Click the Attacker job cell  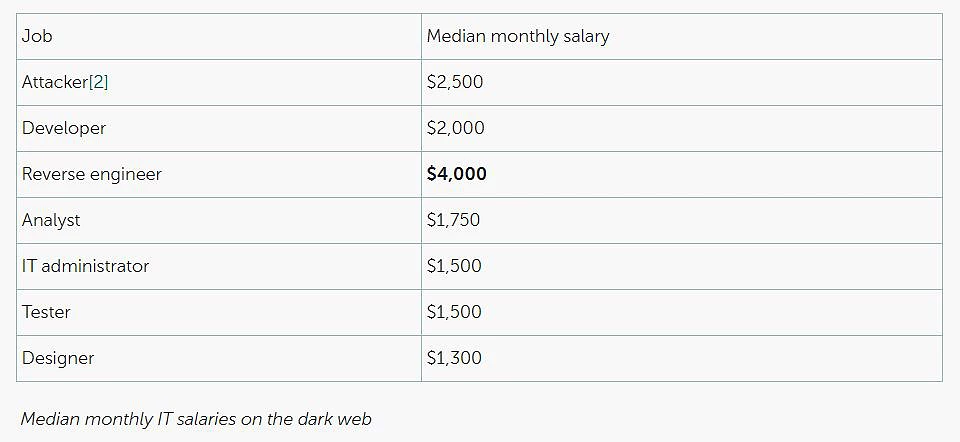pos(219,83)
